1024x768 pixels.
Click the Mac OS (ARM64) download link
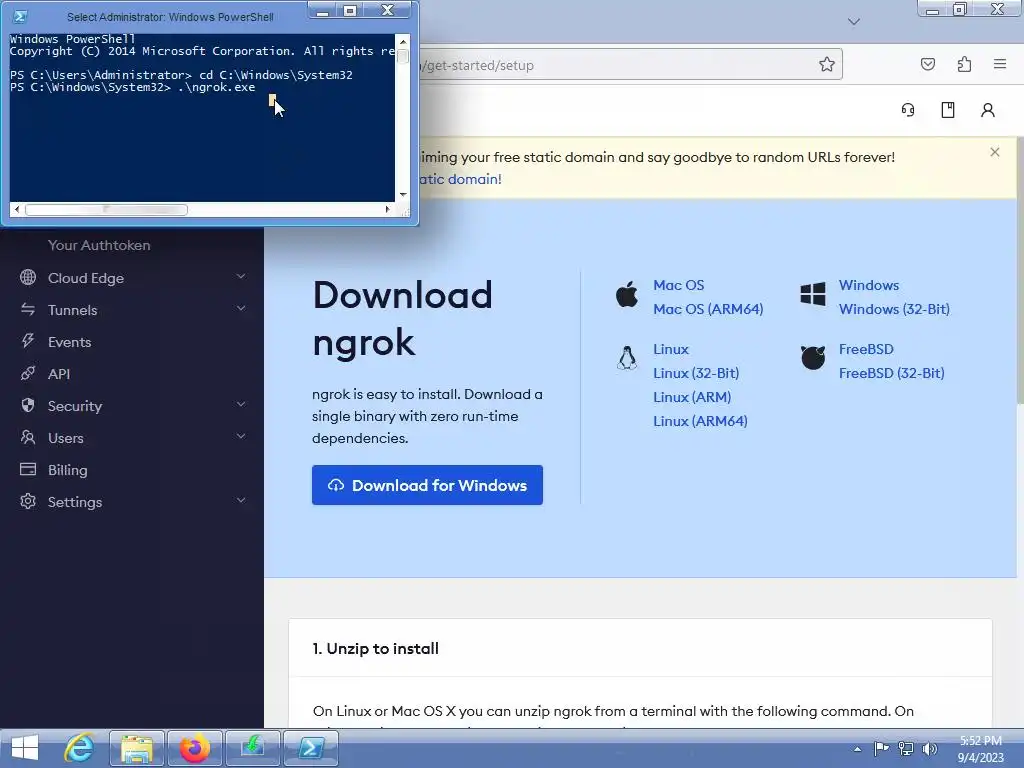tap(708, 309)
